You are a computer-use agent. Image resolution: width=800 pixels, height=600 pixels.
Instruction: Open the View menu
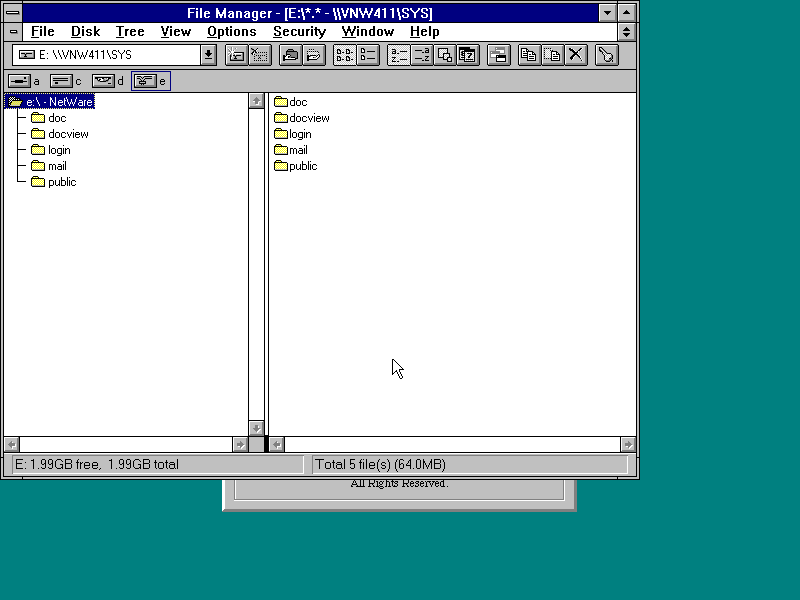pos(176,32)
